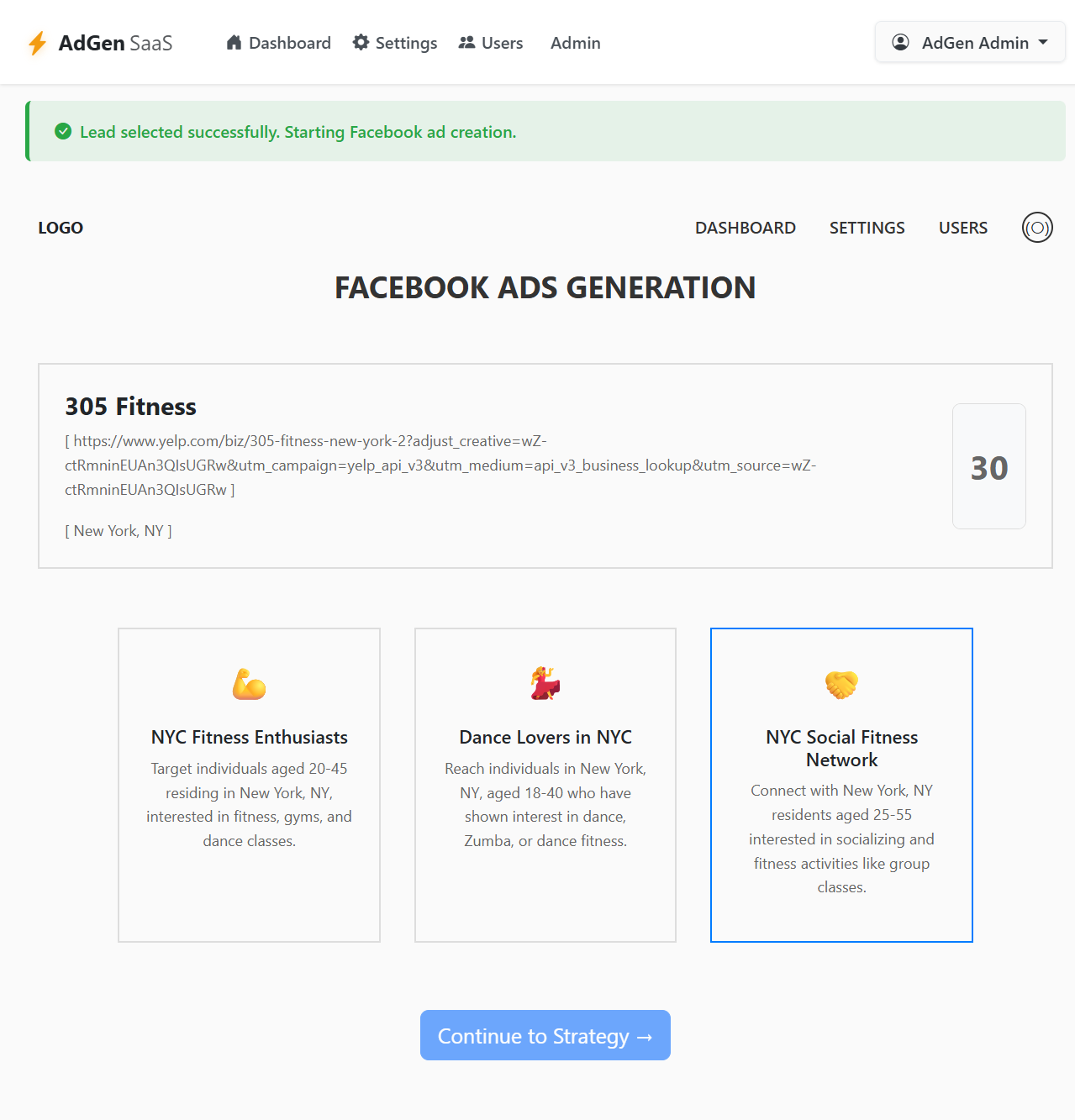Screen dimensions: 1075x1120
Task: Open SETTINGS in the secondary nav
Action: point(867,228)
